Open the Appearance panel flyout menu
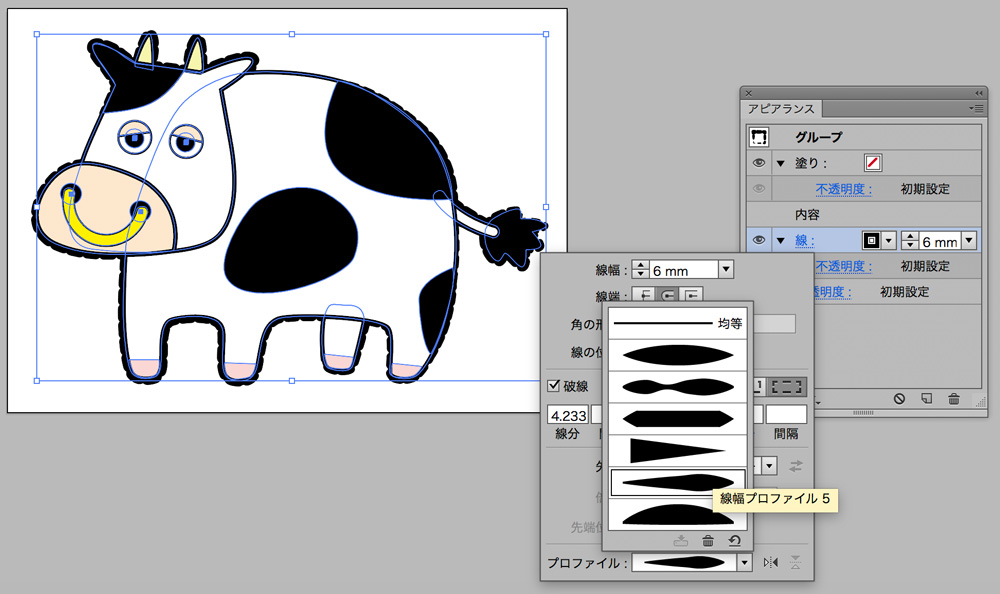1000x594 pixels. tap(976, 108)
